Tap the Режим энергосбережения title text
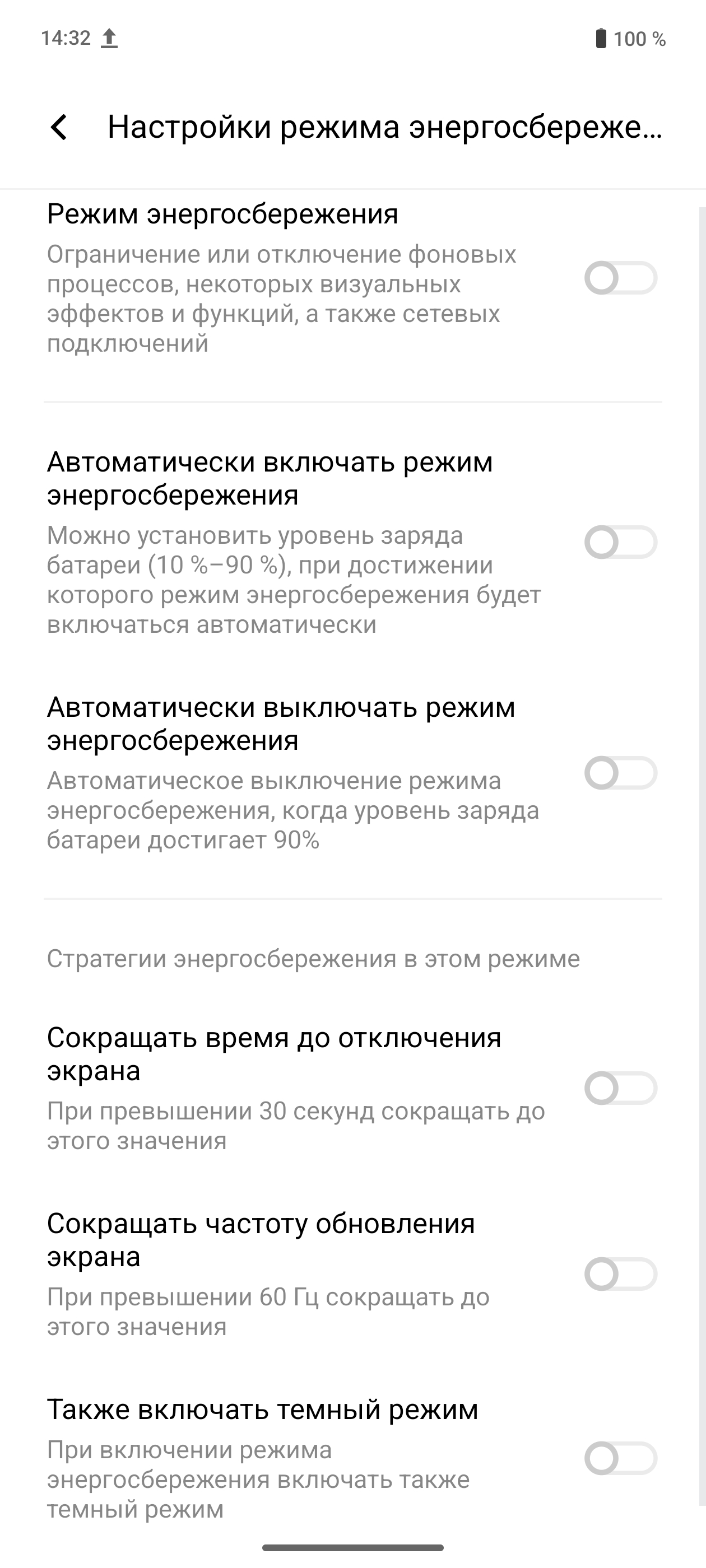The height and width of the screenshot is (1568, 706). 222,214
